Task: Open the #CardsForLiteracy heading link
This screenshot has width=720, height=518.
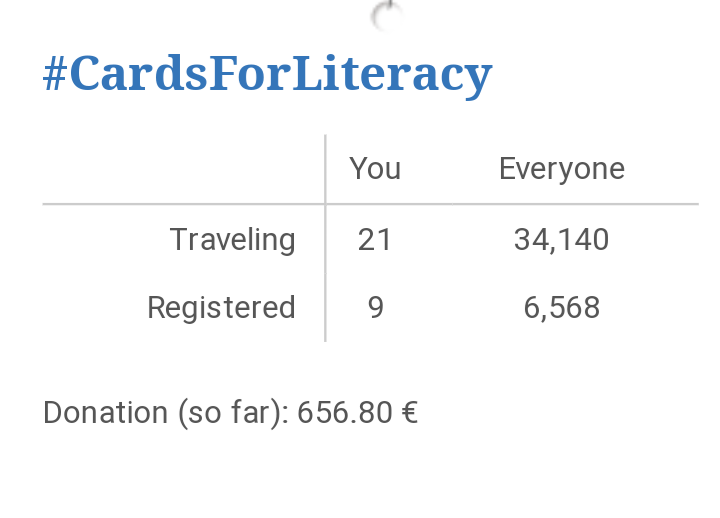Action: point(268,75)
